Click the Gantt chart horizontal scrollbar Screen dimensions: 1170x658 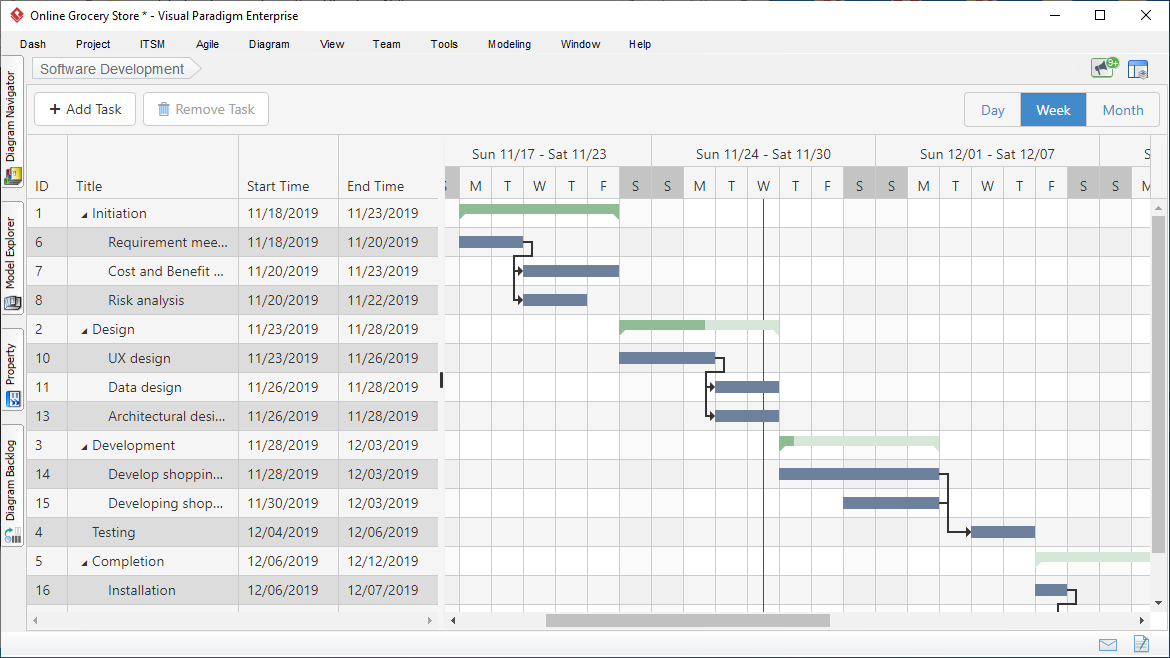tap(687, 620)
